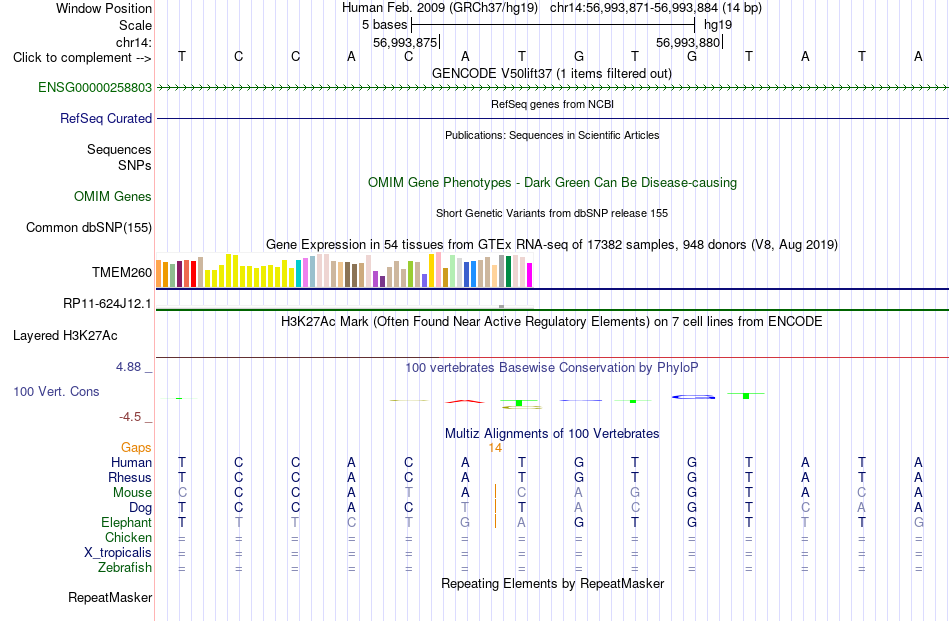The height and width of the screenshot is (621, 950).
Task: Click the GTEx Gene Expression track title
Action: 552,244
